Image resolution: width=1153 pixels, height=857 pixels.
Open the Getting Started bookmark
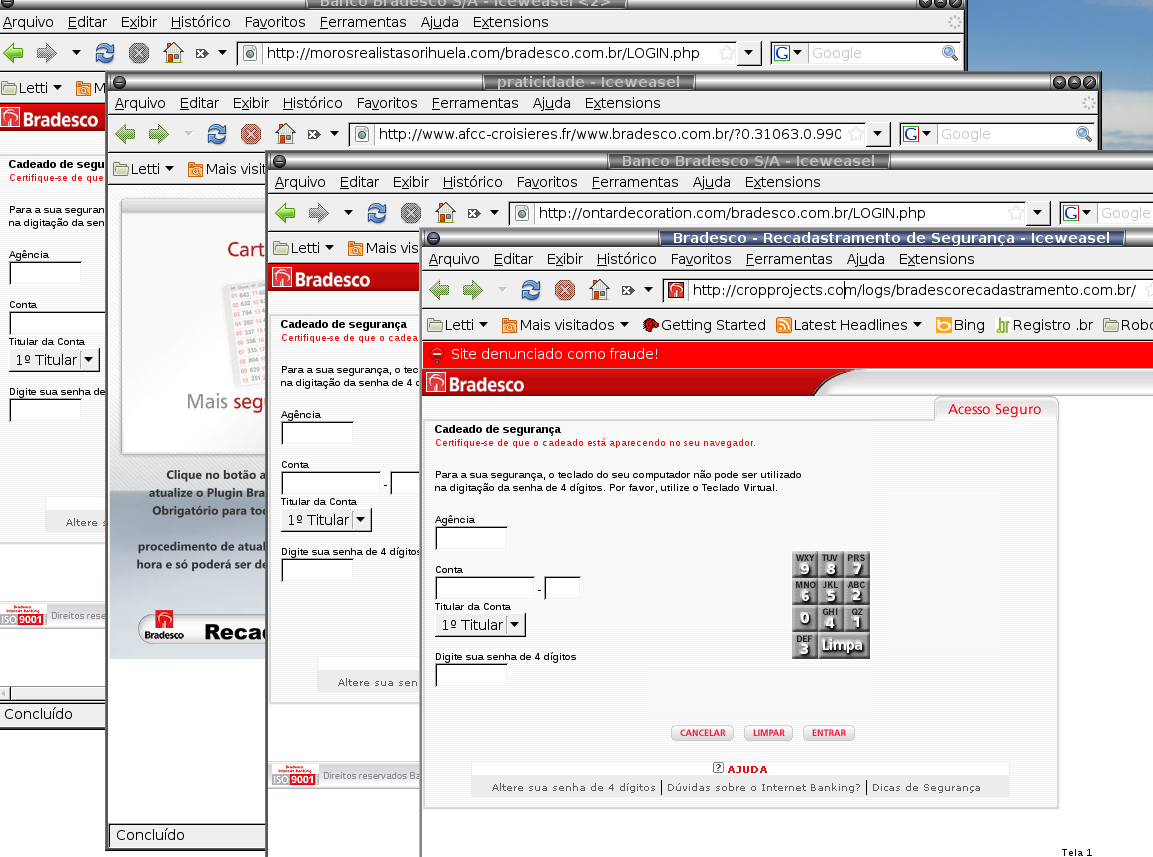pos(704,325)
